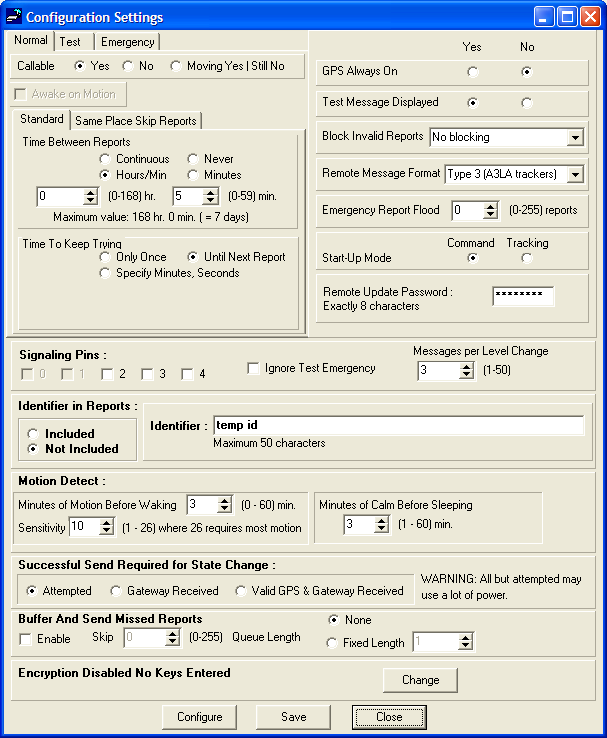Screen dimensions: 607x738
Task: Decrease minutes value in reports spinner
Action: (211, 201)
